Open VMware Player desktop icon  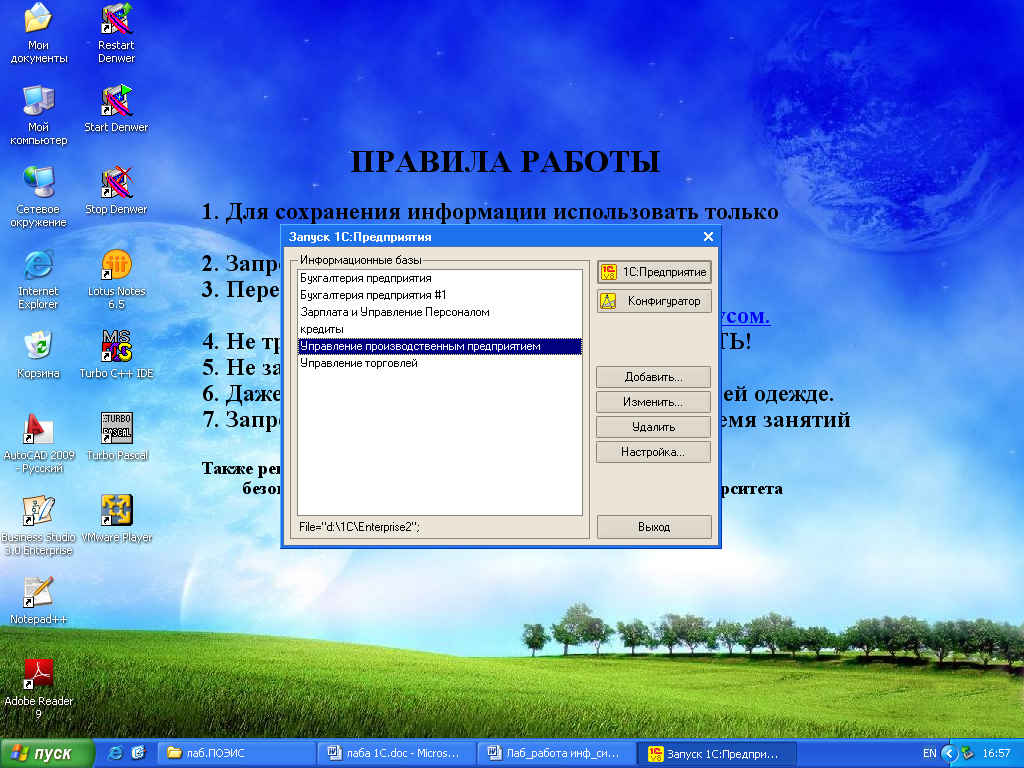click(117, 512)
